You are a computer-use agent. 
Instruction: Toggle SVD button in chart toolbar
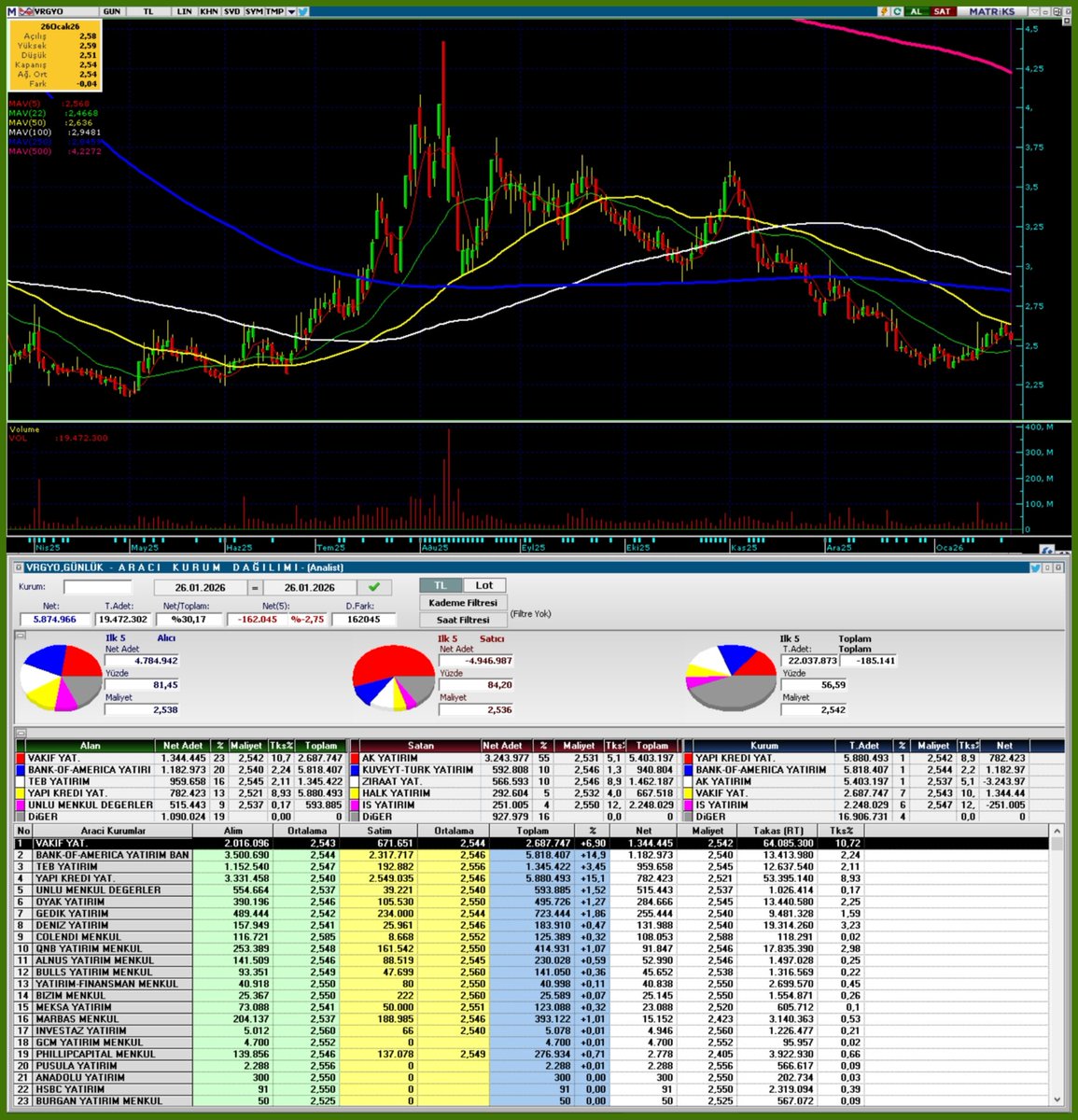(x=231, y=11)
